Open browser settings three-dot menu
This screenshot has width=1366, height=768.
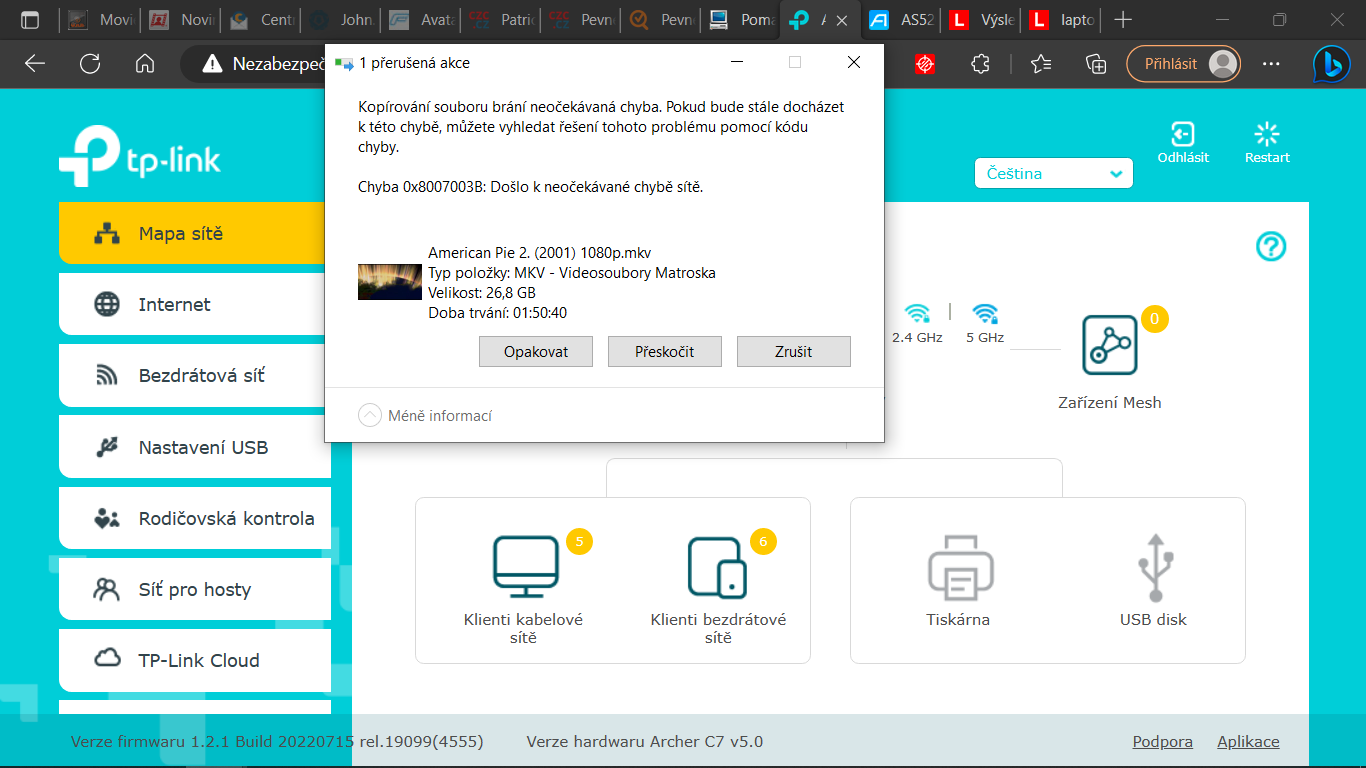pyautogui.click(x=1271, y=64)
